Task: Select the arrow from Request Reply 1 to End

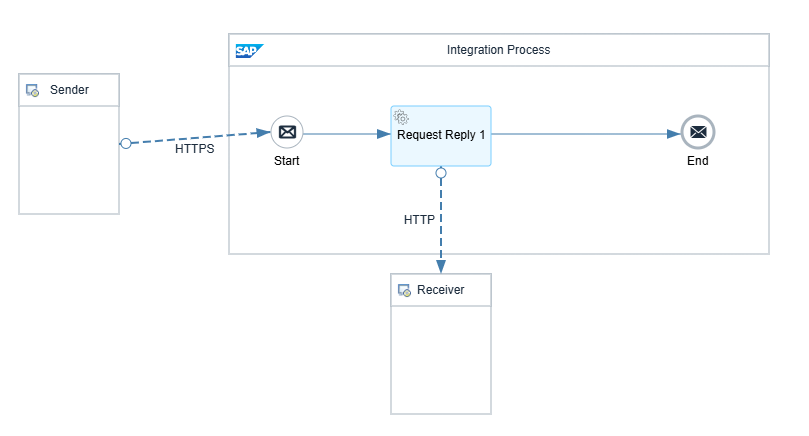Action: [x=586, y=134]
